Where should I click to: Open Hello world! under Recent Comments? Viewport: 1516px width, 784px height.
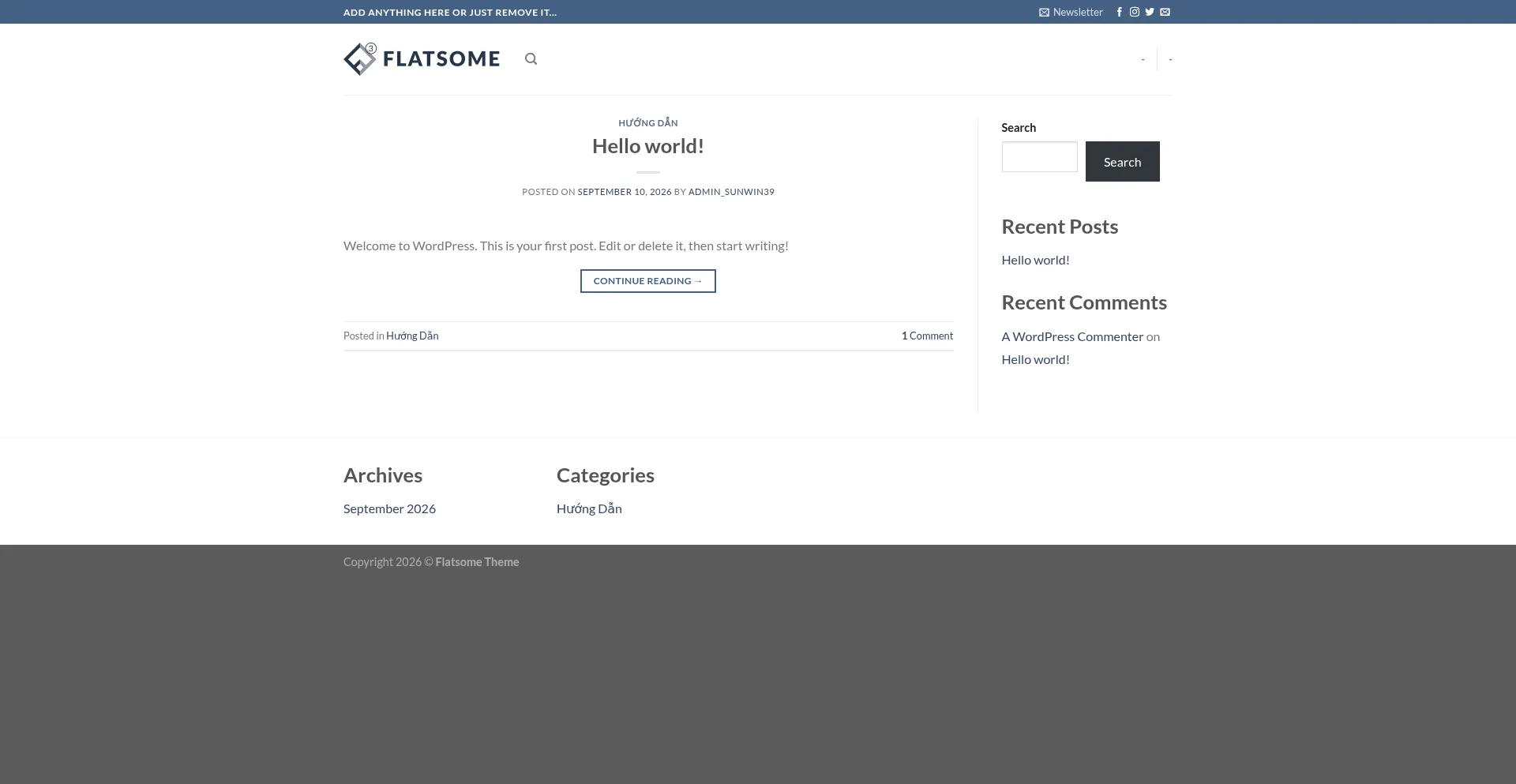[x=1035, y=359]
